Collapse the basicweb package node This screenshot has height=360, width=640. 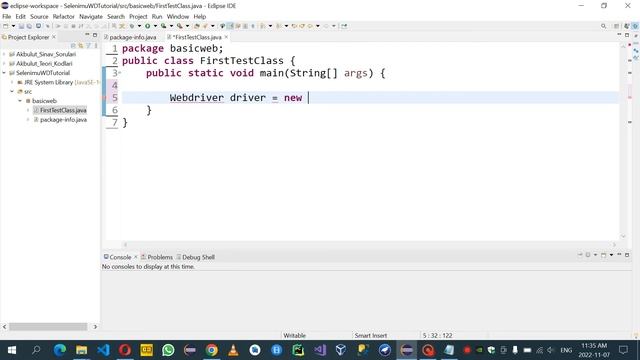click(20, 101)
